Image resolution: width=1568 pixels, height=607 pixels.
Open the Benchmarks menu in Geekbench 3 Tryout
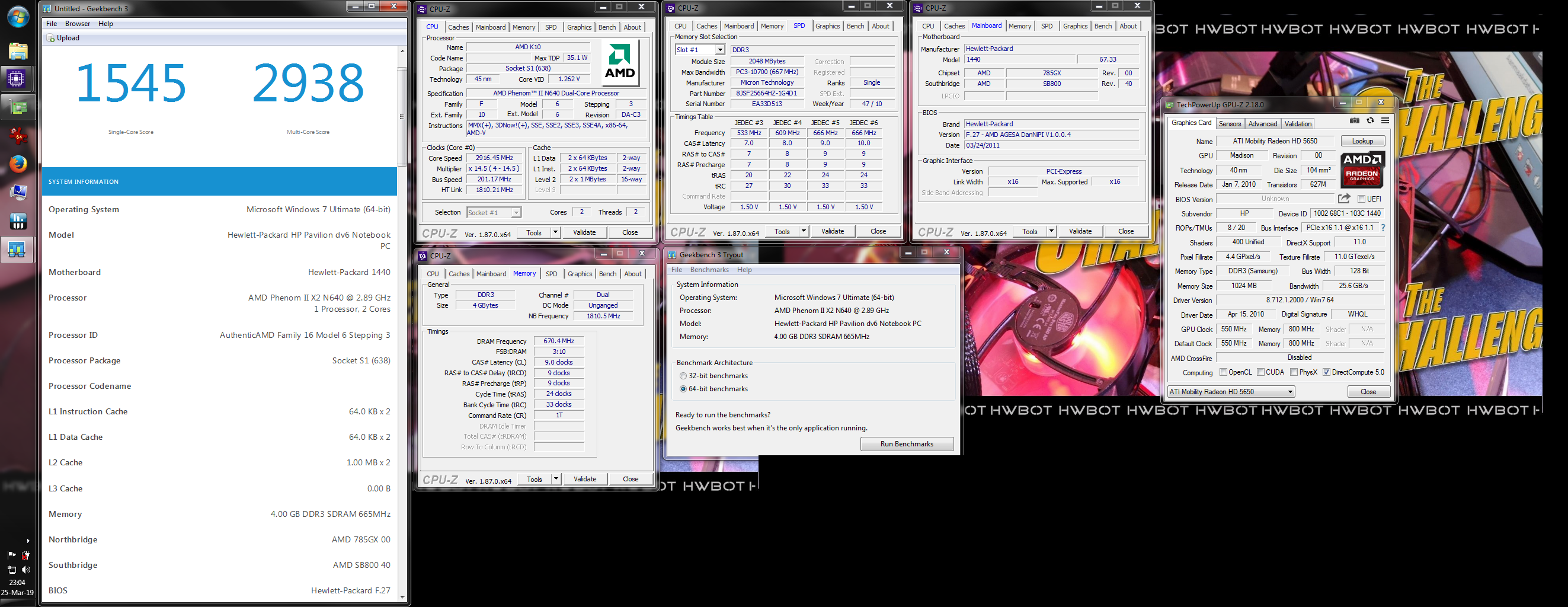(x=709, y=270)
